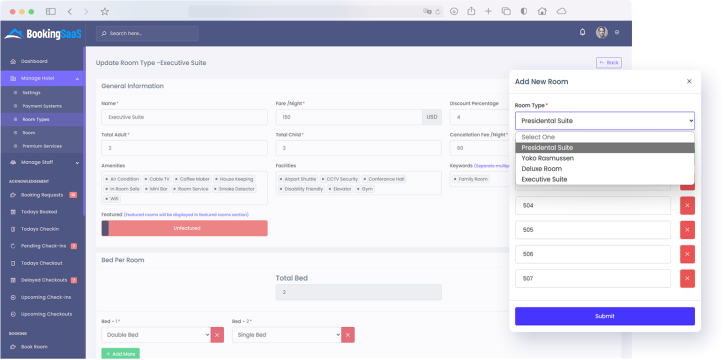Open the Bed 1 Double Bed dropdown

156,335
